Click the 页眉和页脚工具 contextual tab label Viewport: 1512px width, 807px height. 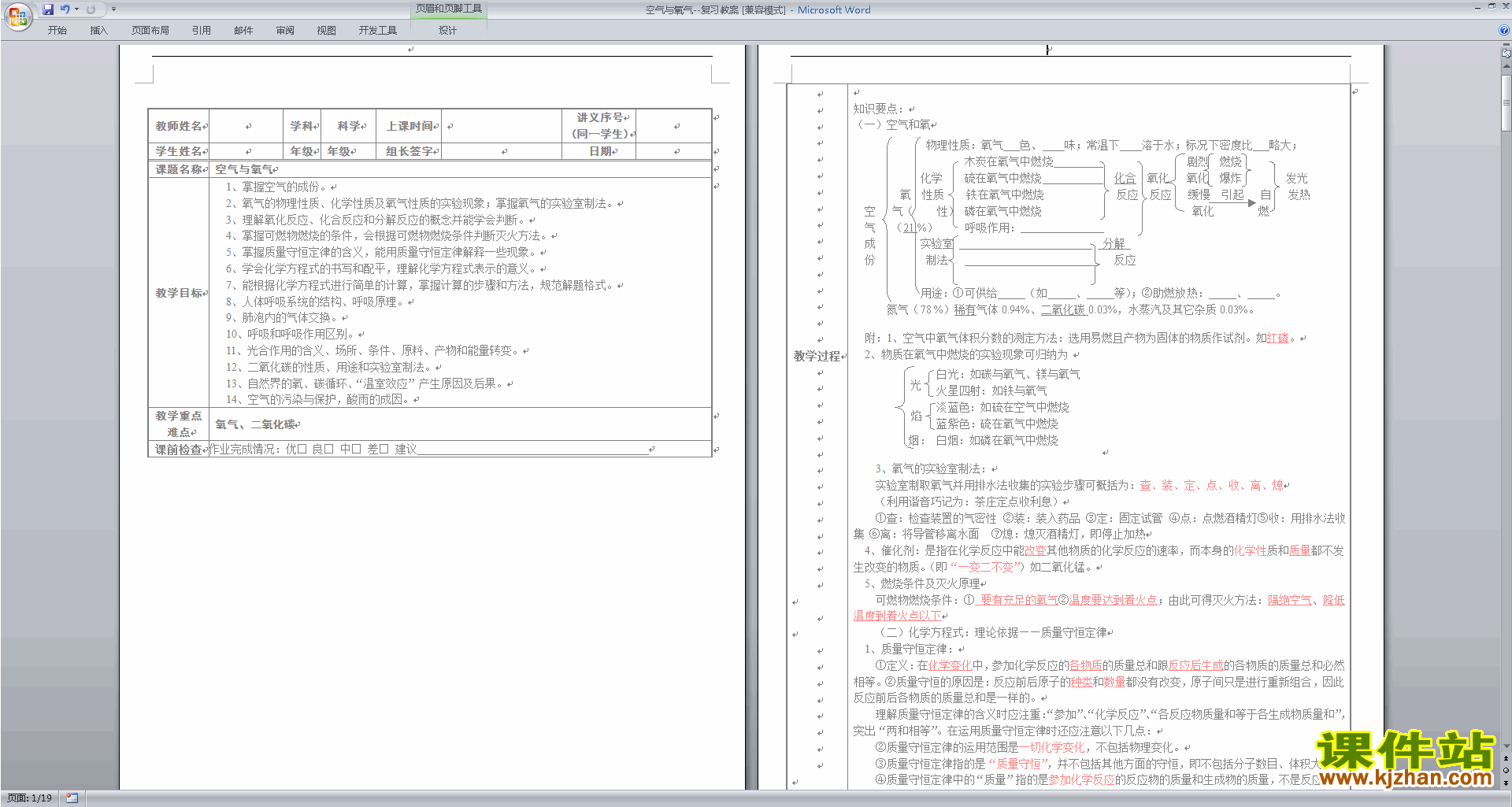pyautogui.click(x=449, y=9)
